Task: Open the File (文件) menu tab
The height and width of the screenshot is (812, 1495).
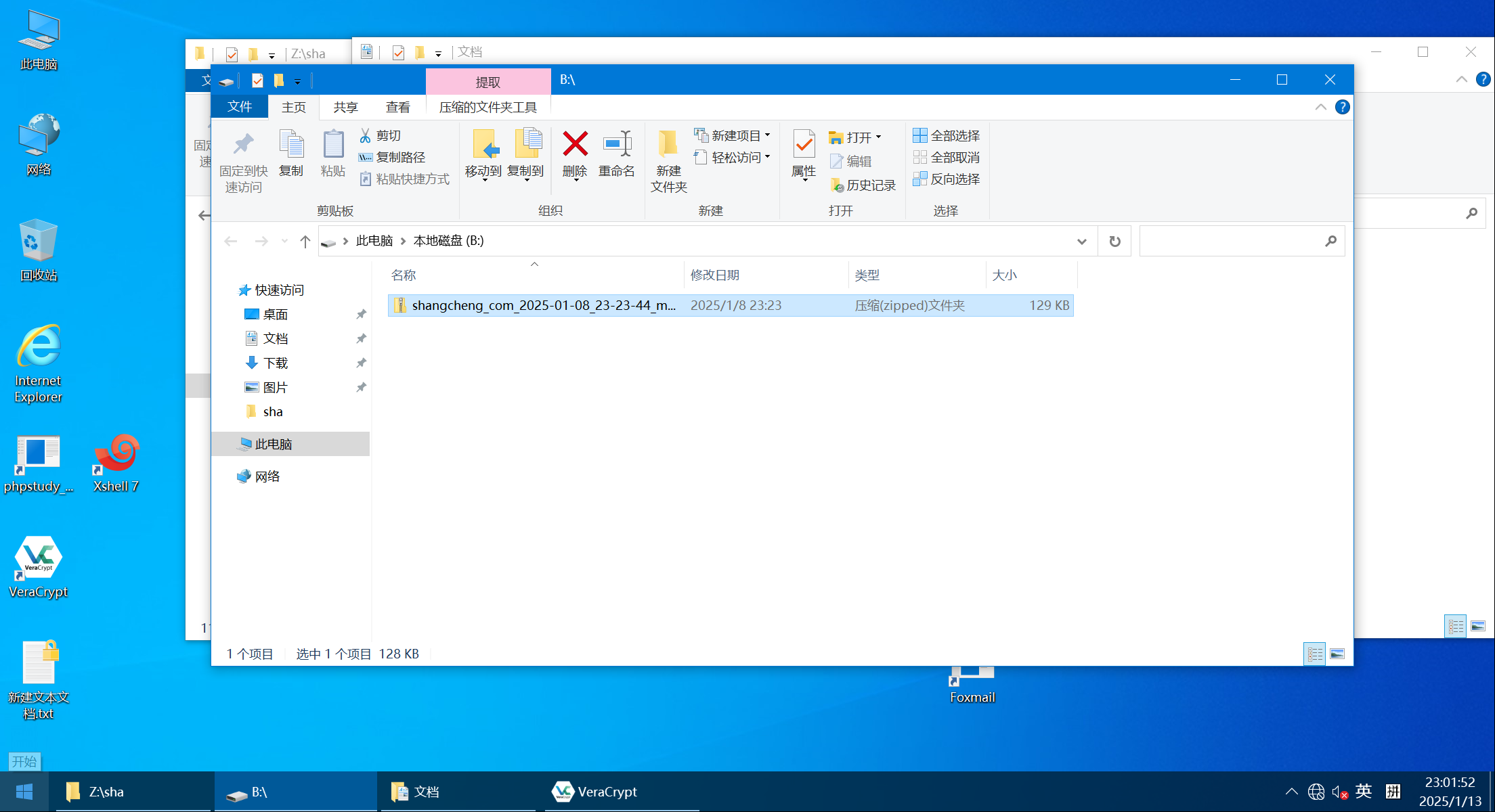Action: pyautogui.click(x=240, y=107)
